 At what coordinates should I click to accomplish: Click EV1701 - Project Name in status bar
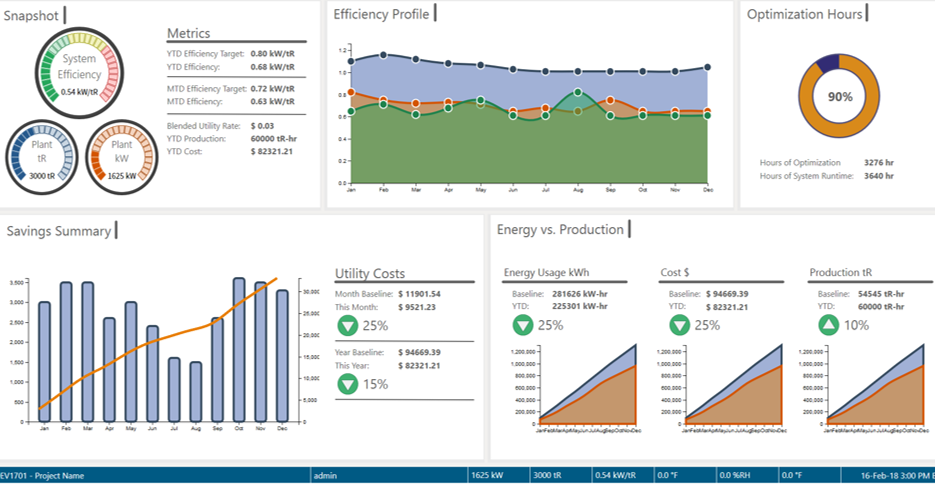[x=43, y=475]
